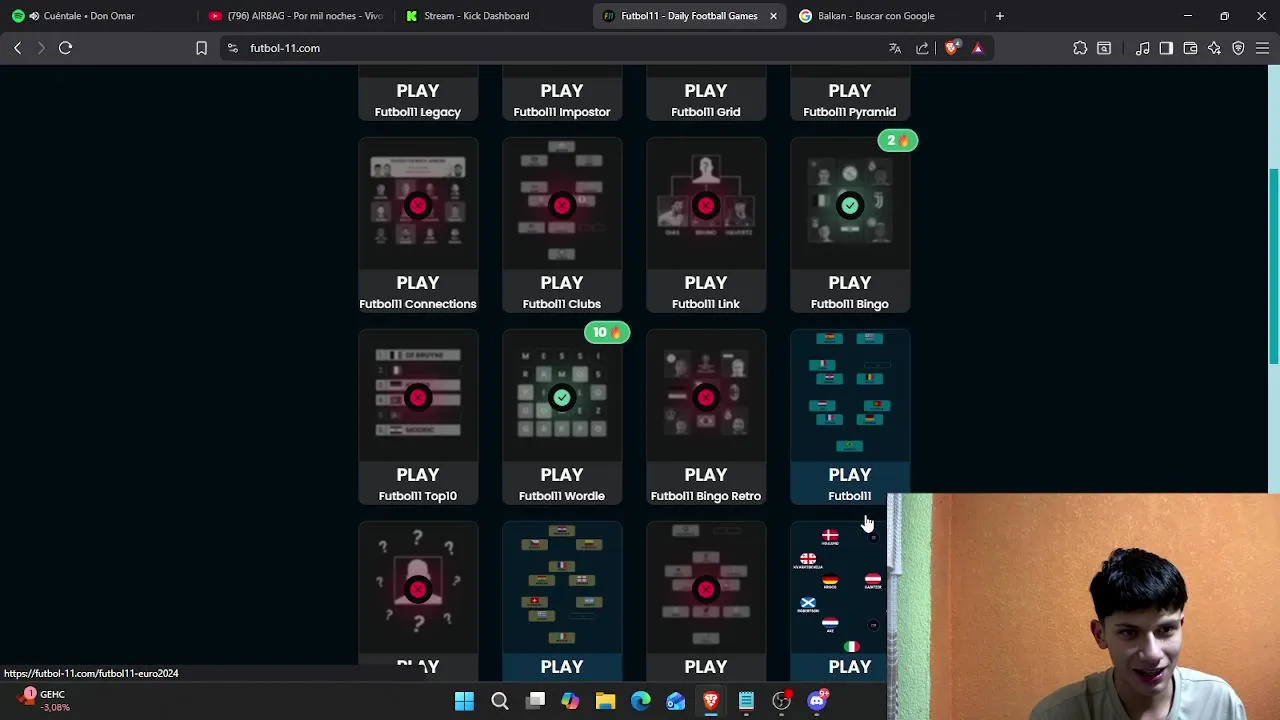Click PLAY under the mystery player silhouette card
Viewport: 1280px width, 720px height.
click(x=418, y=666)
